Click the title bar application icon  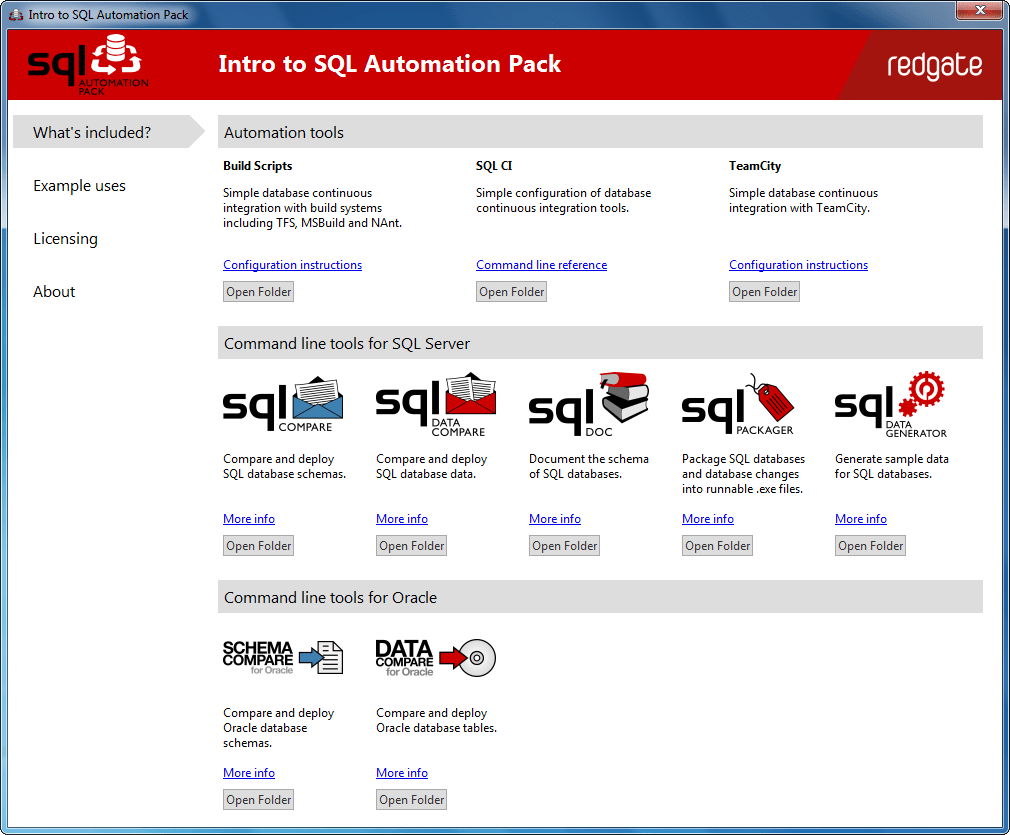[x=16, y=14]
